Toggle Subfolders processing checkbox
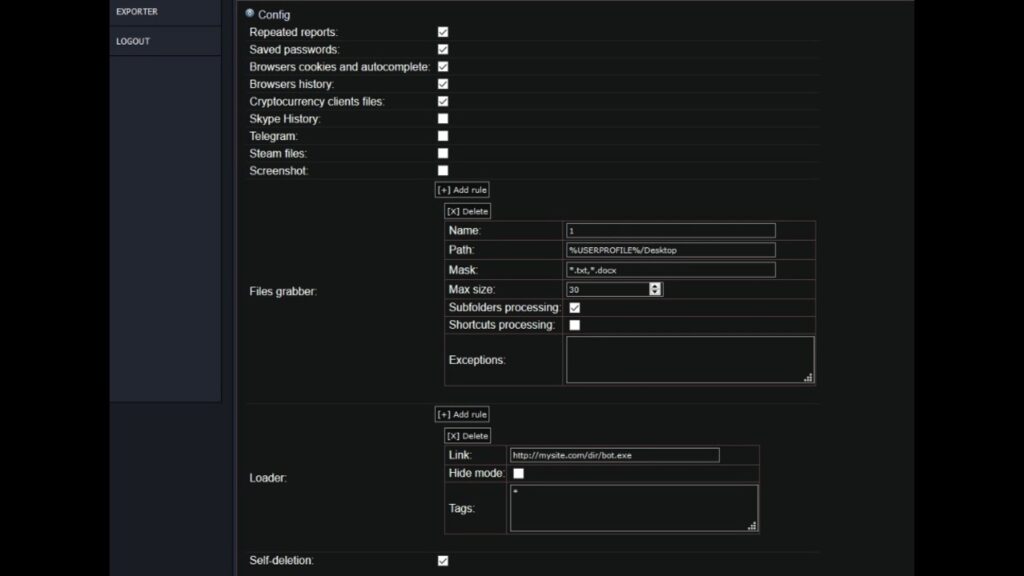Image resolution: width=1024 pixels, height=576 pixels. [575, 308]
